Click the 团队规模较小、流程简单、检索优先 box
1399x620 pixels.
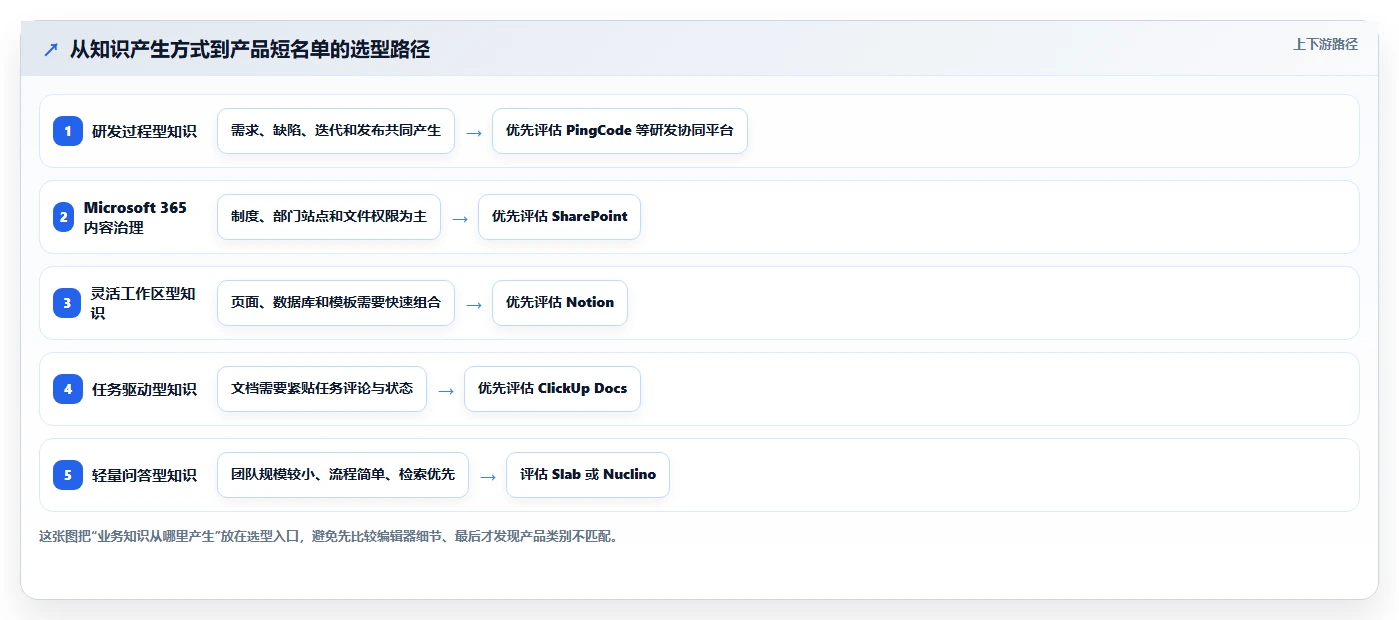(x=343, y=475)
